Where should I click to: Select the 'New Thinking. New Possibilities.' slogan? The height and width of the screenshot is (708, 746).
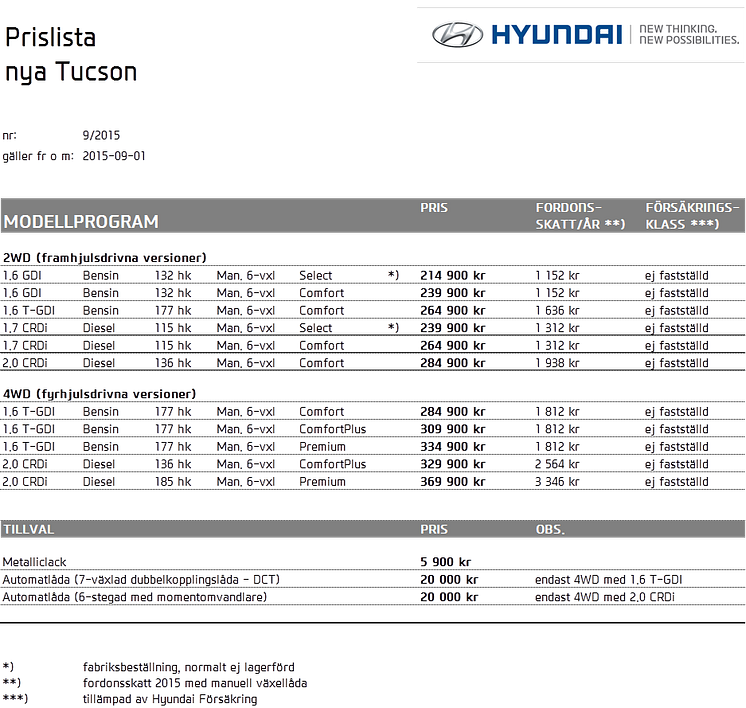pos(689,35)
